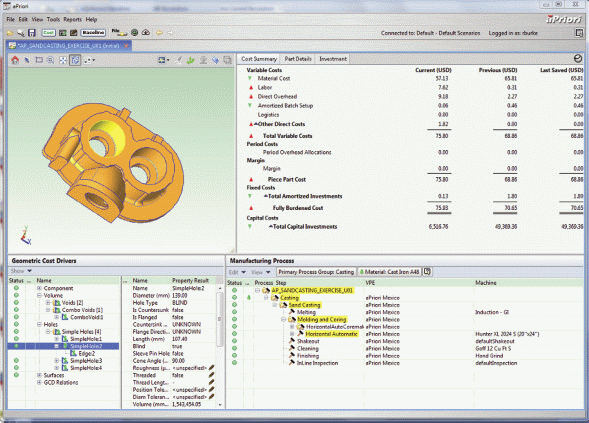Click the blue tag icon in viewer toolbar
589x423 pixels.
pyautogui.click(x=215, y=60)
